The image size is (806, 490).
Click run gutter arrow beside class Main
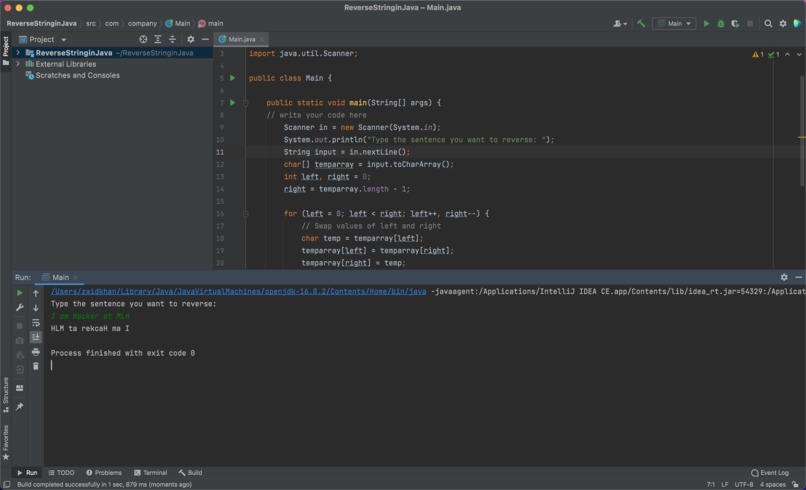(x=232, y=78)
